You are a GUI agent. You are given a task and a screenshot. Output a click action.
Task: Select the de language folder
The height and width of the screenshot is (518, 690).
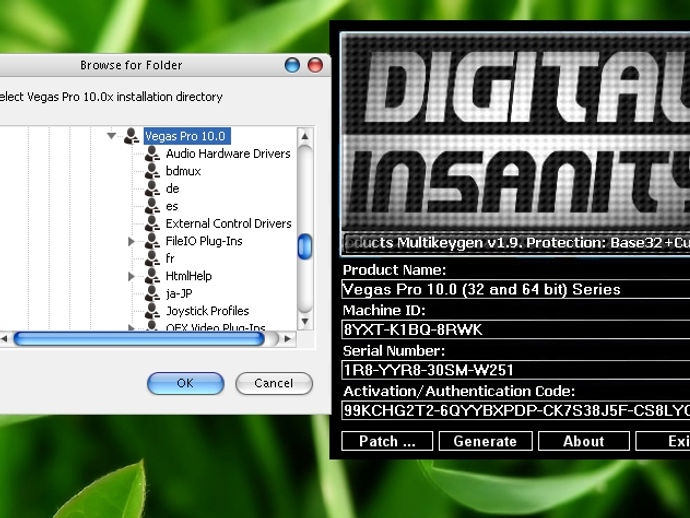(172, 188)
